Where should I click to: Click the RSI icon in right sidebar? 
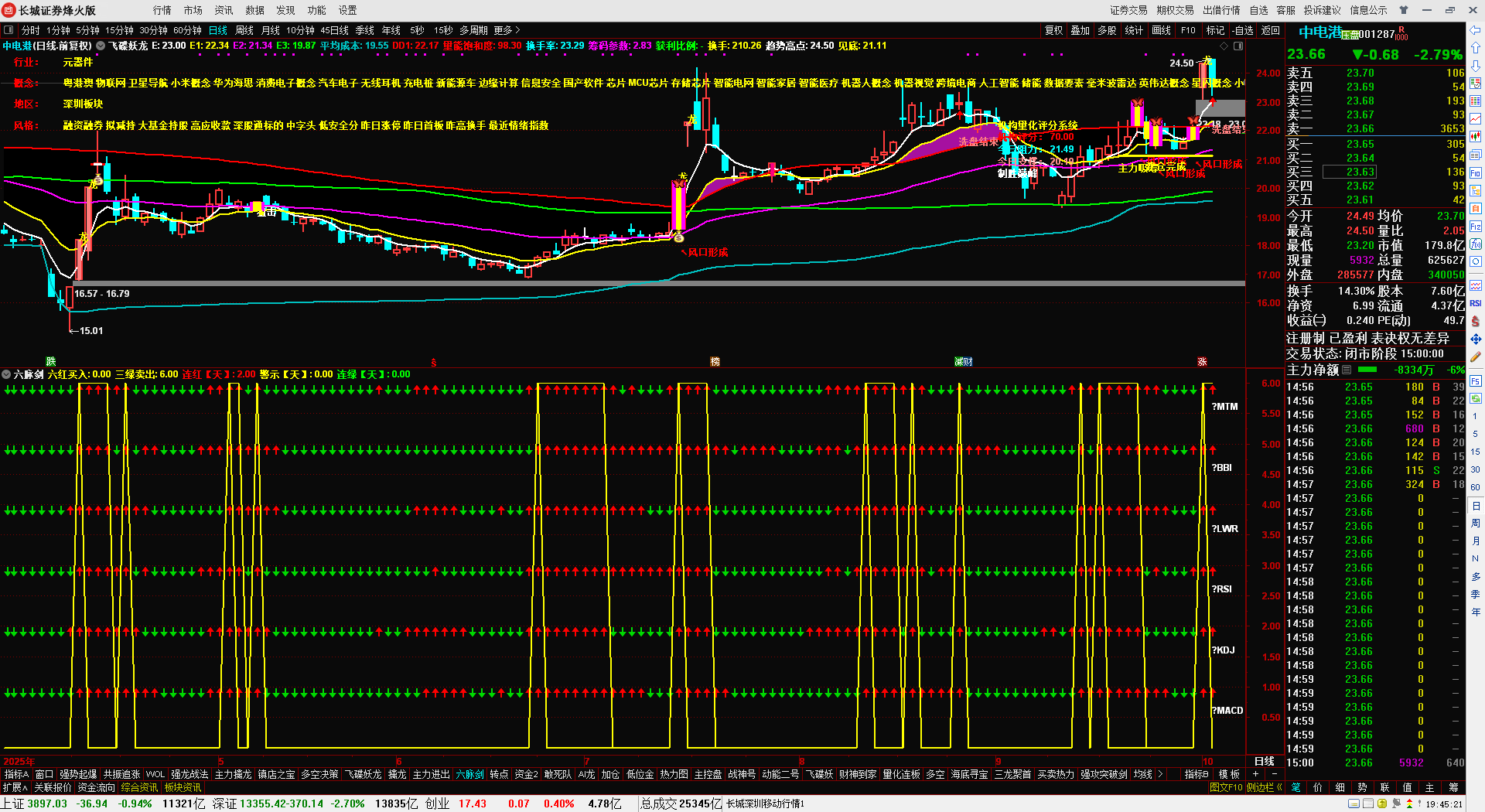(x=1475, y=303)
